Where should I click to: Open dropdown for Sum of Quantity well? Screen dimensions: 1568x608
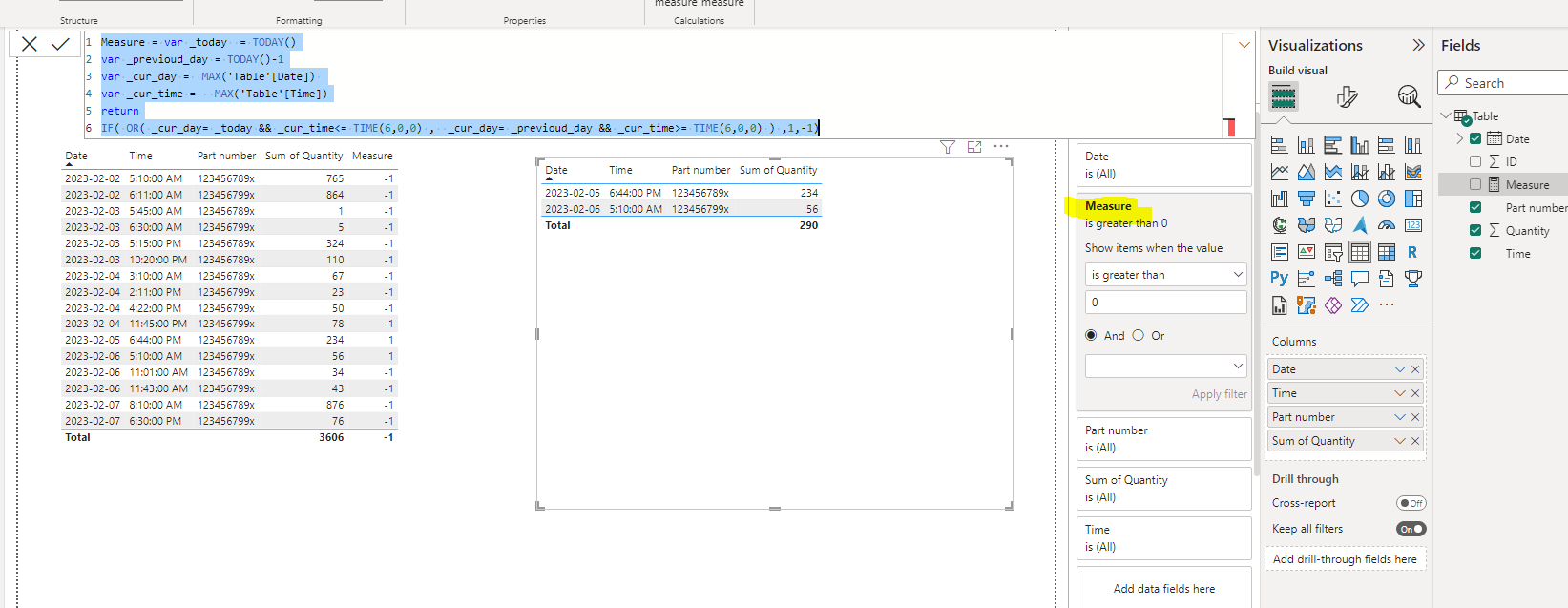[1399, 441]
